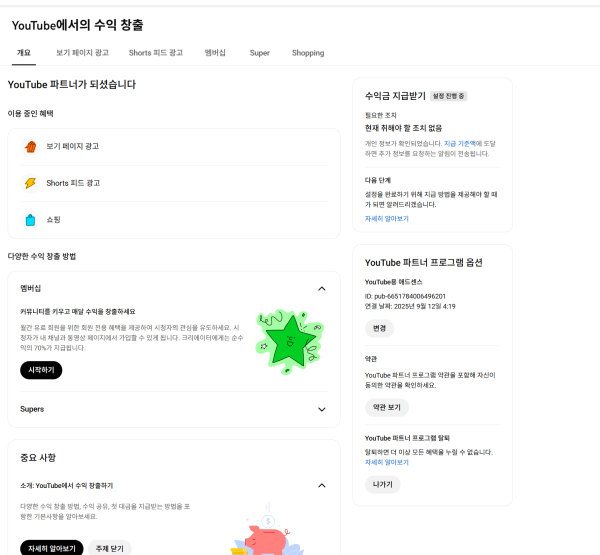Select the 멤버십 tab
Image resolution: width=600 pixels, height=555 pixels.
click(x=215, y=53)
